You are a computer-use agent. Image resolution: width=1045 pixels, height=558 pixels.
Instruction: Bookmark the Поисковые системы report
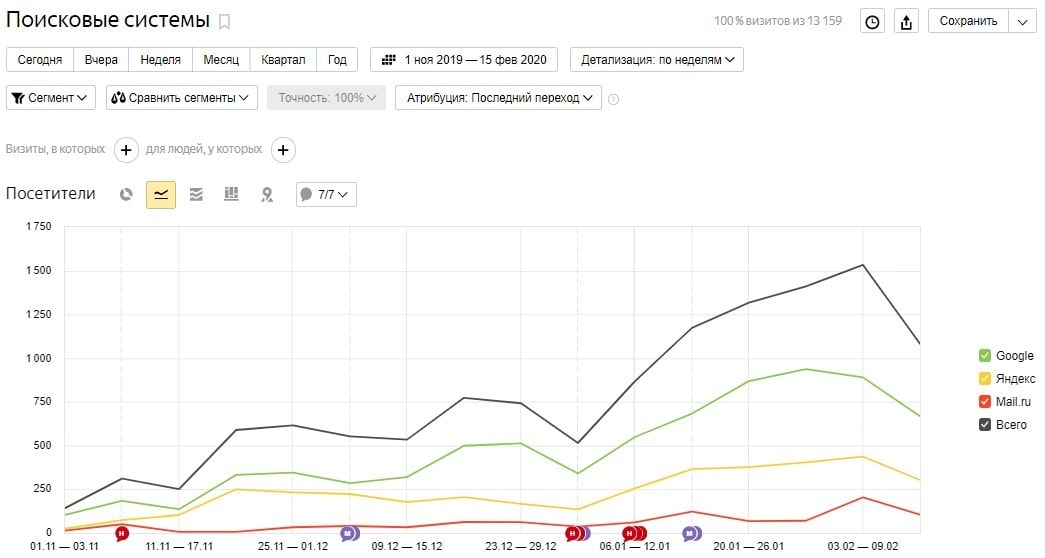click(x=225, y=22)
